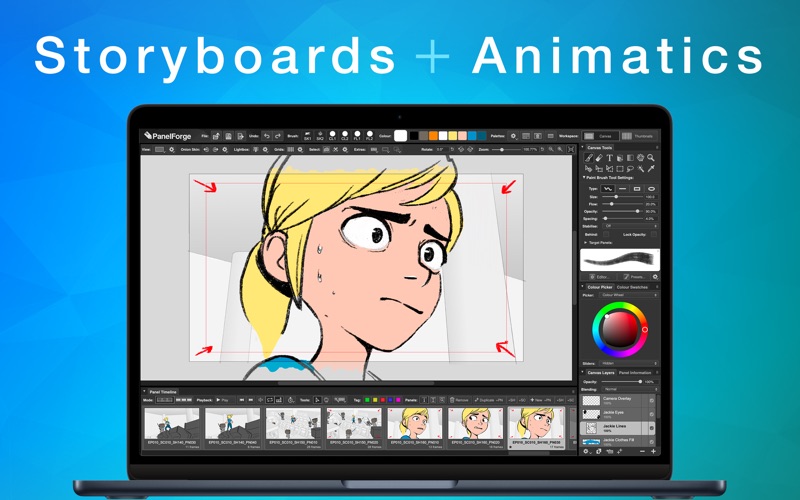Add a new layer with the plus icon
Screen dimensions: 800x500
[653, 452]
